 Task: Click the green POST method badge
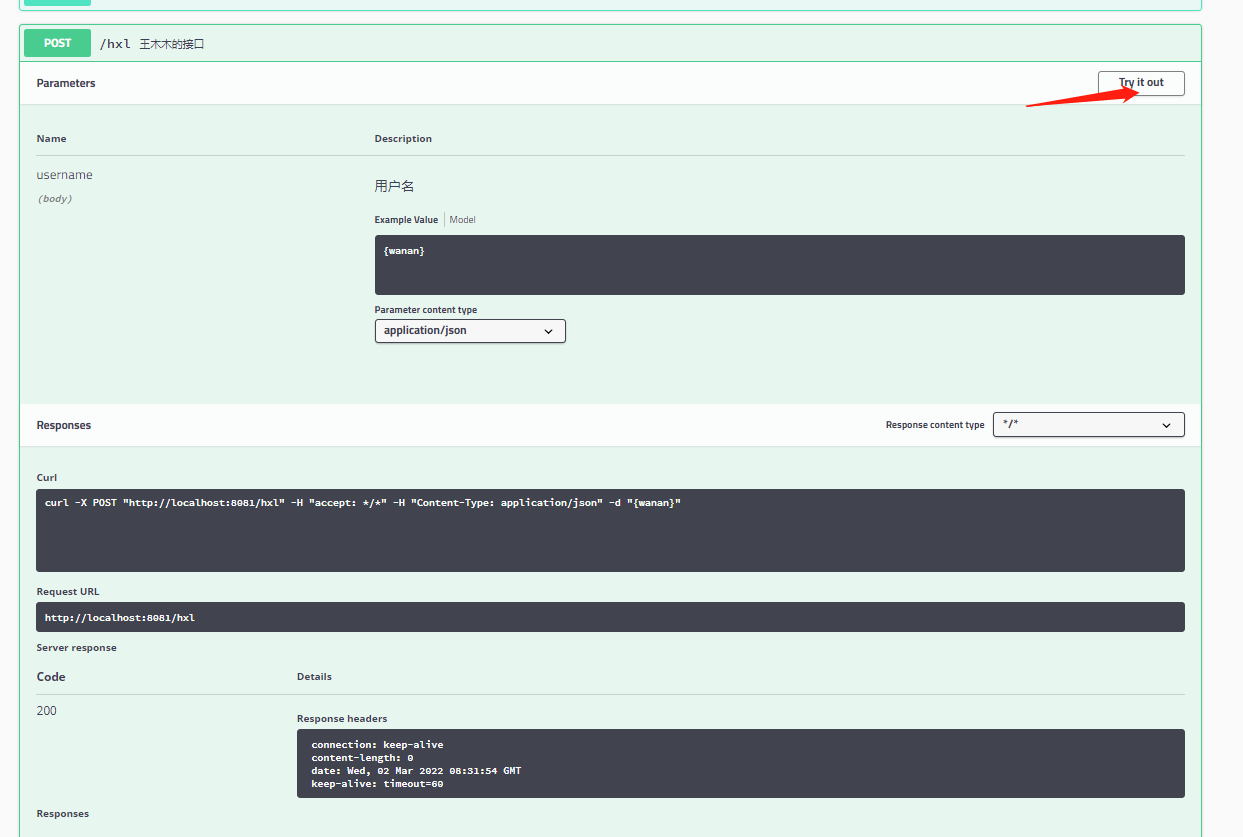click(58, 43)
